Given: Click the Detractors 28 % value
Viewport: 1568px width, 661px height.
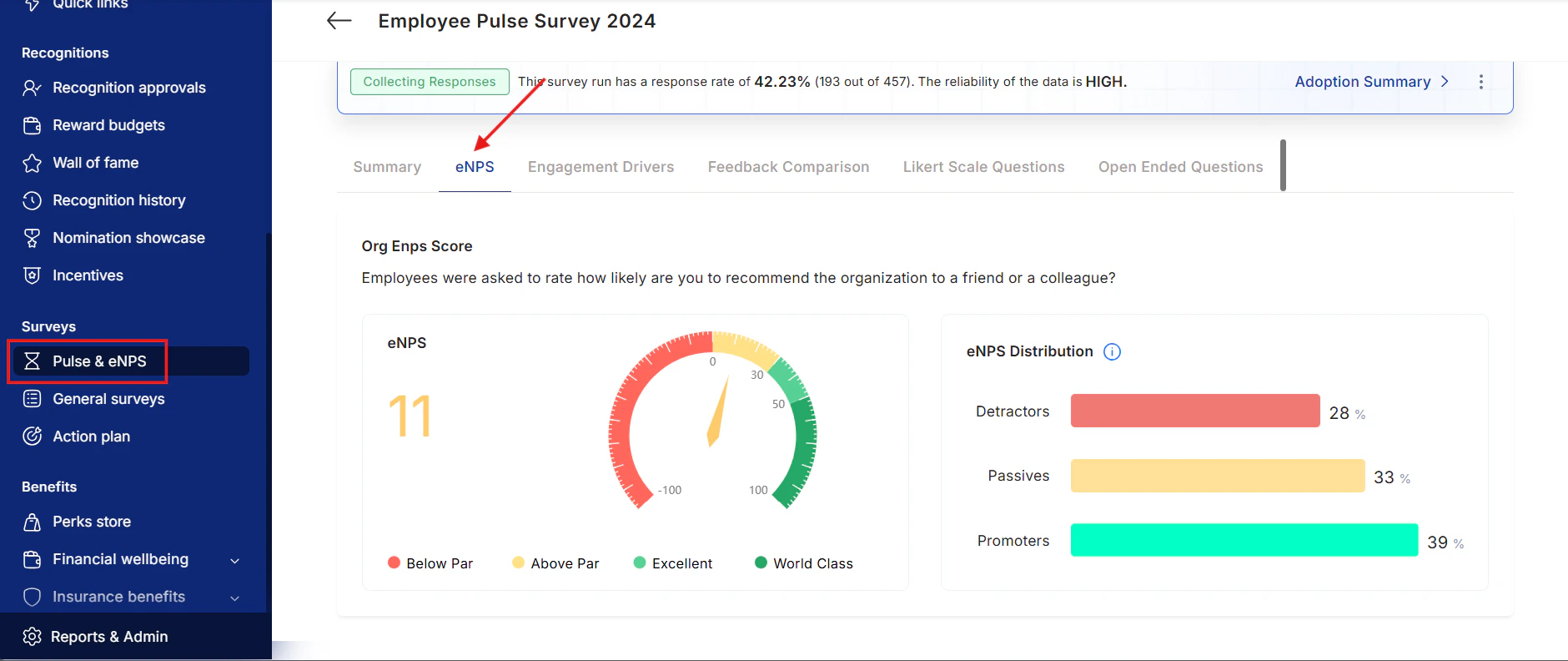Looking at the screenshot, I should (x=1347, y=413).
